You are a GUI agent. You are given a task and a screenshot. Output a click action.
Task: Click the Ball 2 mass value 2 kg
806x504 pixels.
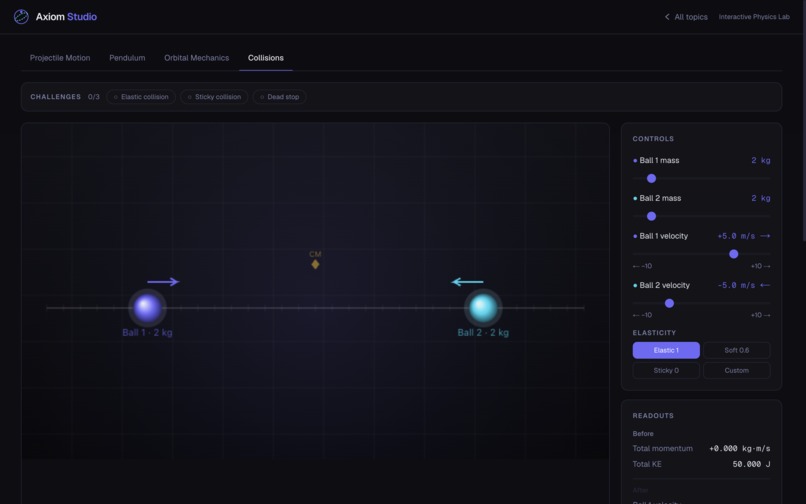click(761, 198)
